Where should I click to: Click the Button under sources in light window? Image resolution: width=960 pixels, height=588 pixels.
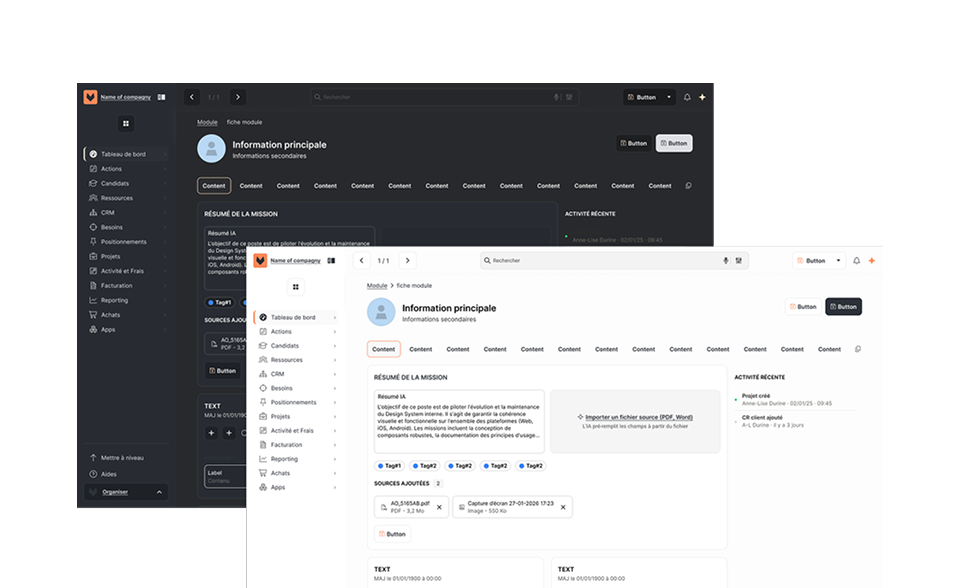point(392,534)
